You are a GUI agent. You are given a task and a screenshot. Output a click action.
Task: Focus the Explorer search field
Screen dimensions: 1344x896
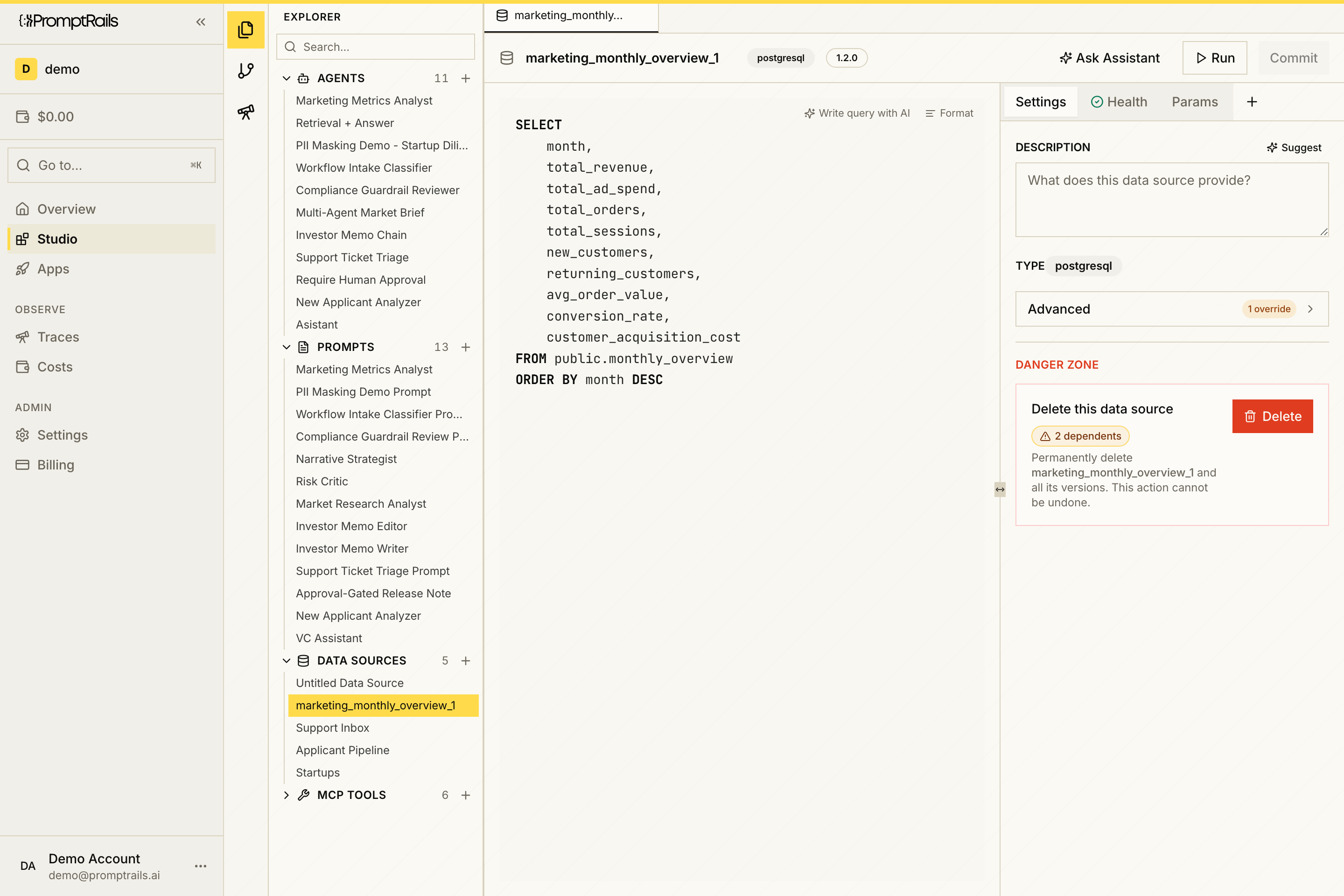[x=375, y=47]
